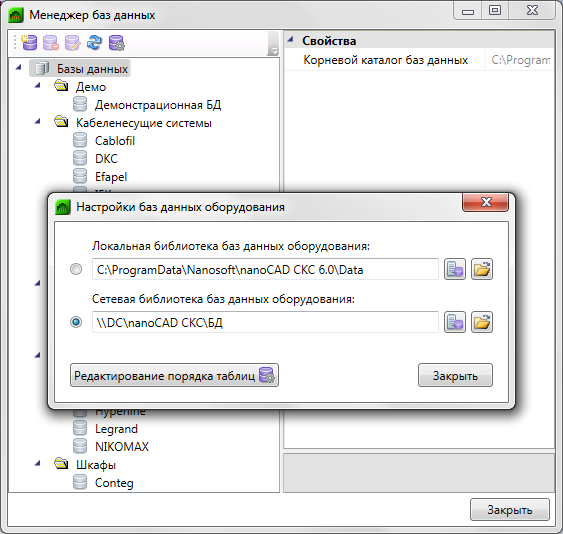Image resolution: width=563 pixels, height=534 pixels.
Task: Click Закрыть in the settings dialog
Action: pyautogui.click(x=455, y=375)
